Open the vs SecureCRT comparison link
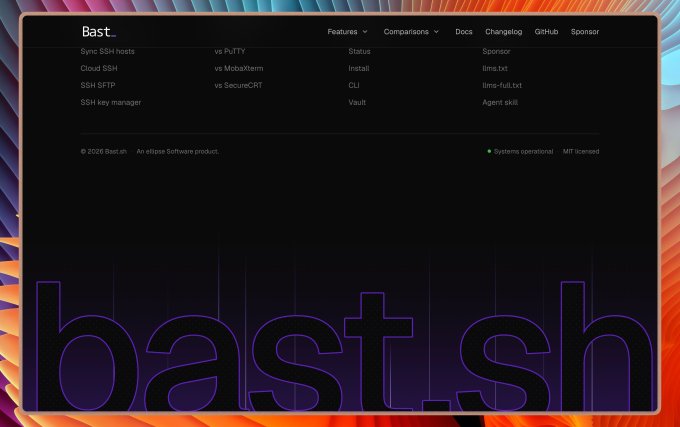680x427 pixels. point(238,85)
